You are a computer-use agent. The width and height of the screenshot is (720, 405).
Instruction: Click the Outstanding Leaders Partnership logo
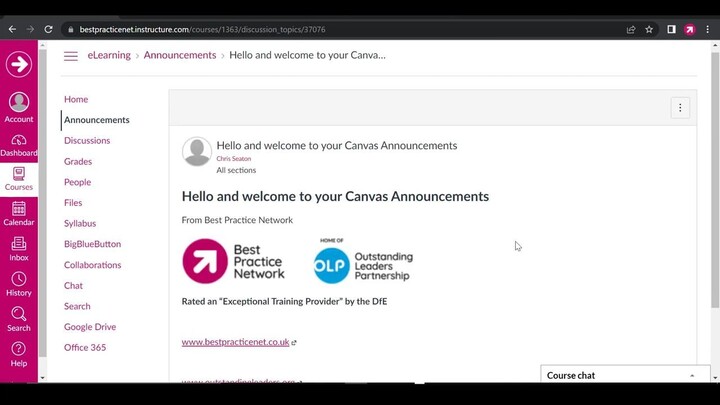coord(363,261)
